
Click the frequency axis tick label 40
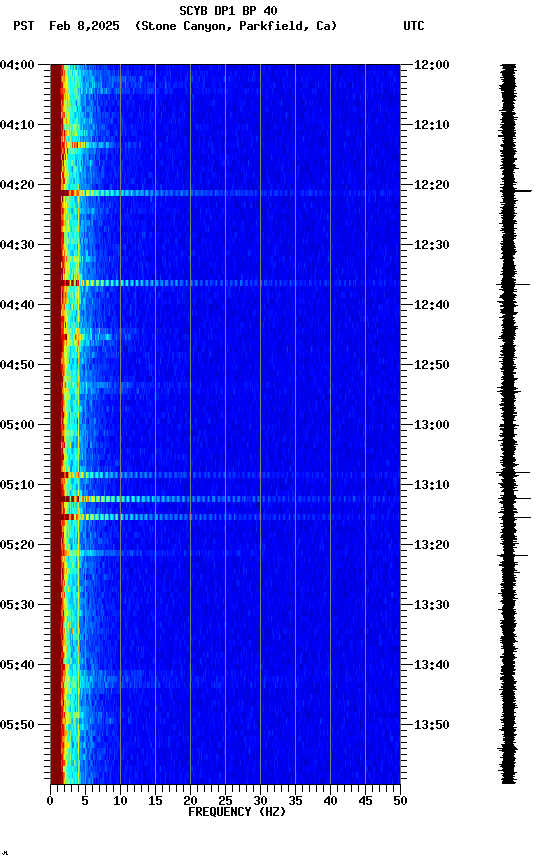331,801
